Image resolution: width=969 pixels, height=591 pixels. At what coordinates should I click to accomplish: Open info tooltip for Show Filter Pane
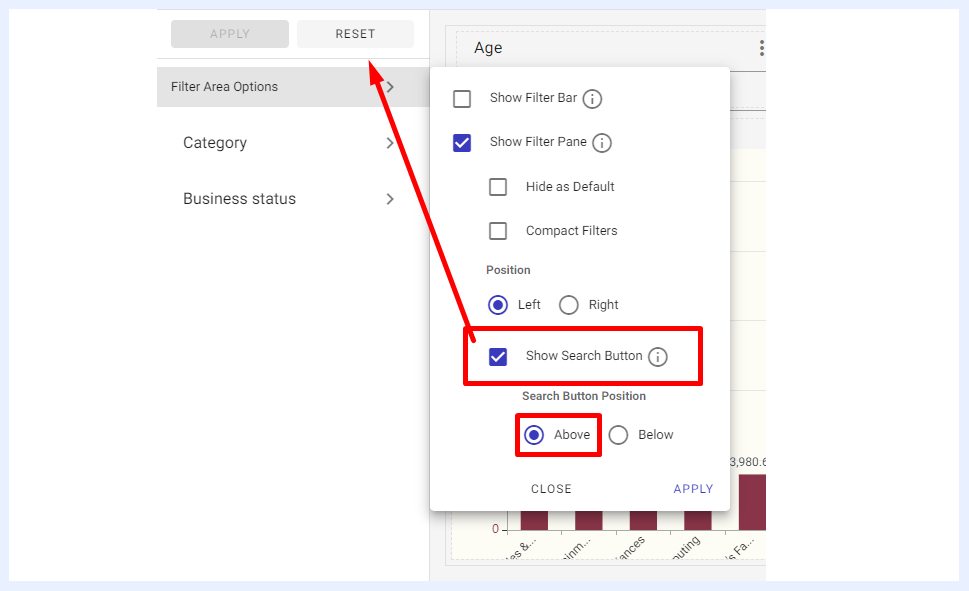tap(602, 143)
